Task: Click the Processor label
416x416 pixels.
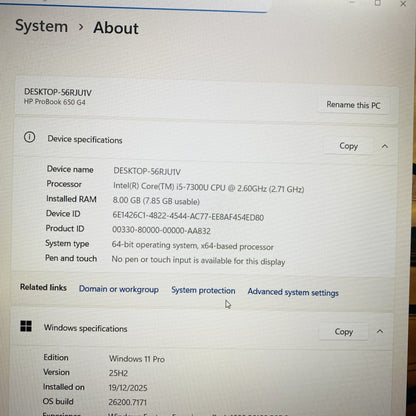Action: tap(64, 184)
